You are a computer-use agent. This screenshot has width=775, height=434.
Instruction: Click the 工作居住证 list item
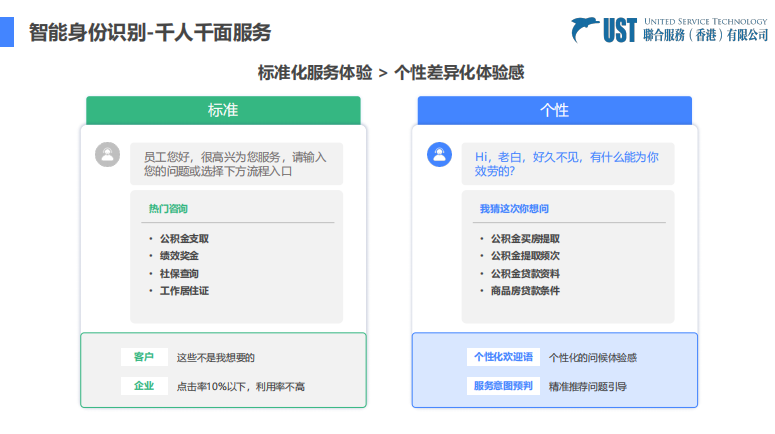point(184,291)
